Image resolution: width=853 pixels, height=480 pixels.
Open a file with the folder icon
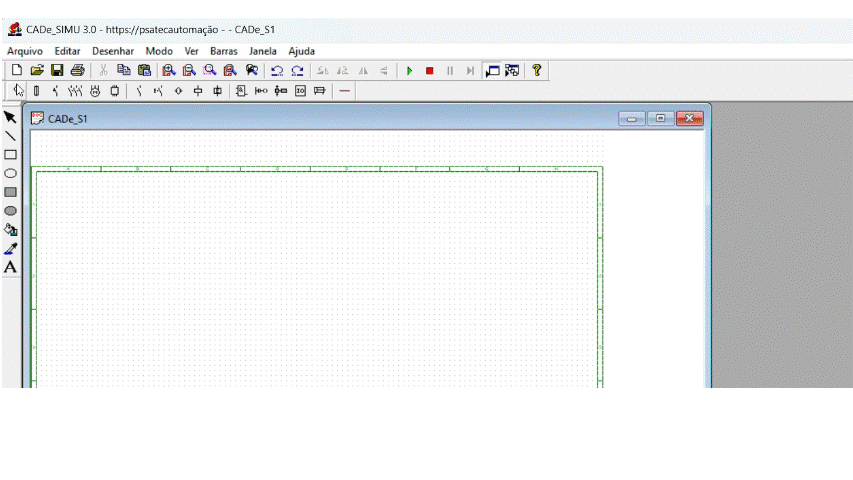tap(37, 71)
